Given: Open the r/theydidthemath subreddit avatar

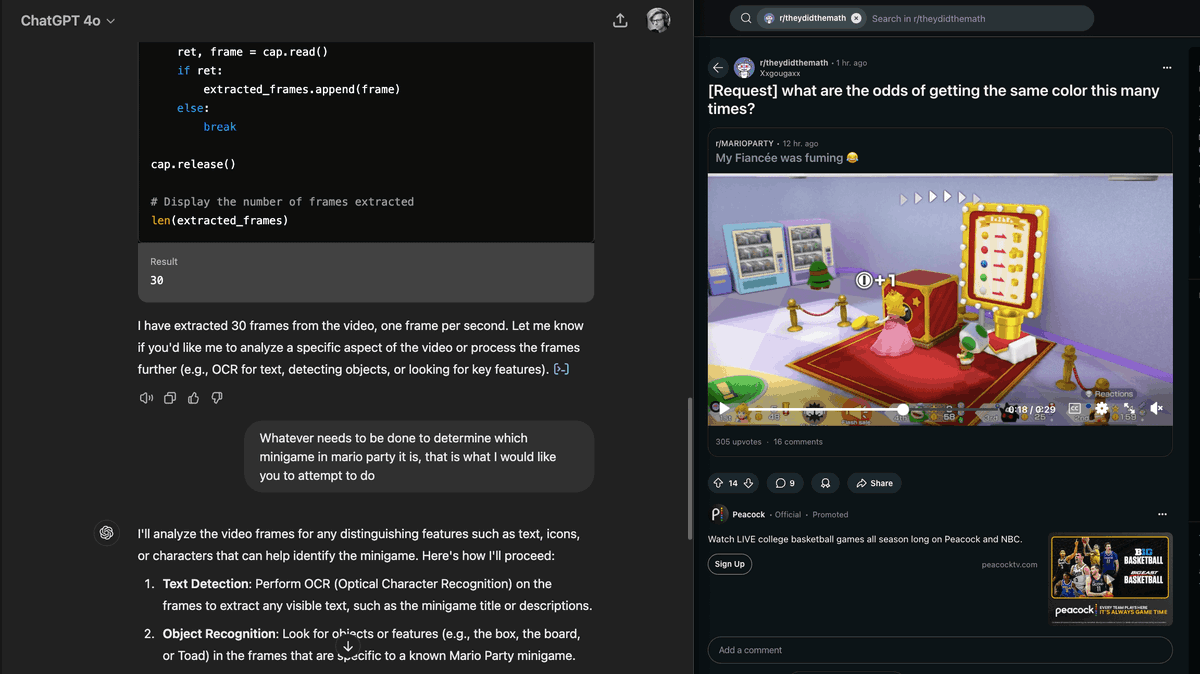Looking at the screenshot, I should coord(744,67).
